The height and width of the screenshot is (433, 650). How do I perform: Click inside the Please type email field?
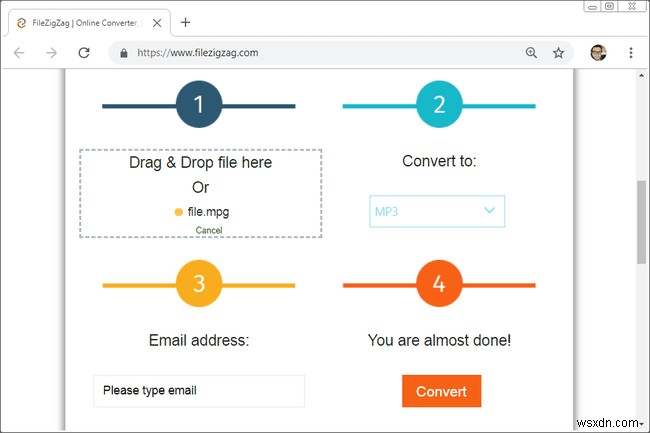[199, 391]
